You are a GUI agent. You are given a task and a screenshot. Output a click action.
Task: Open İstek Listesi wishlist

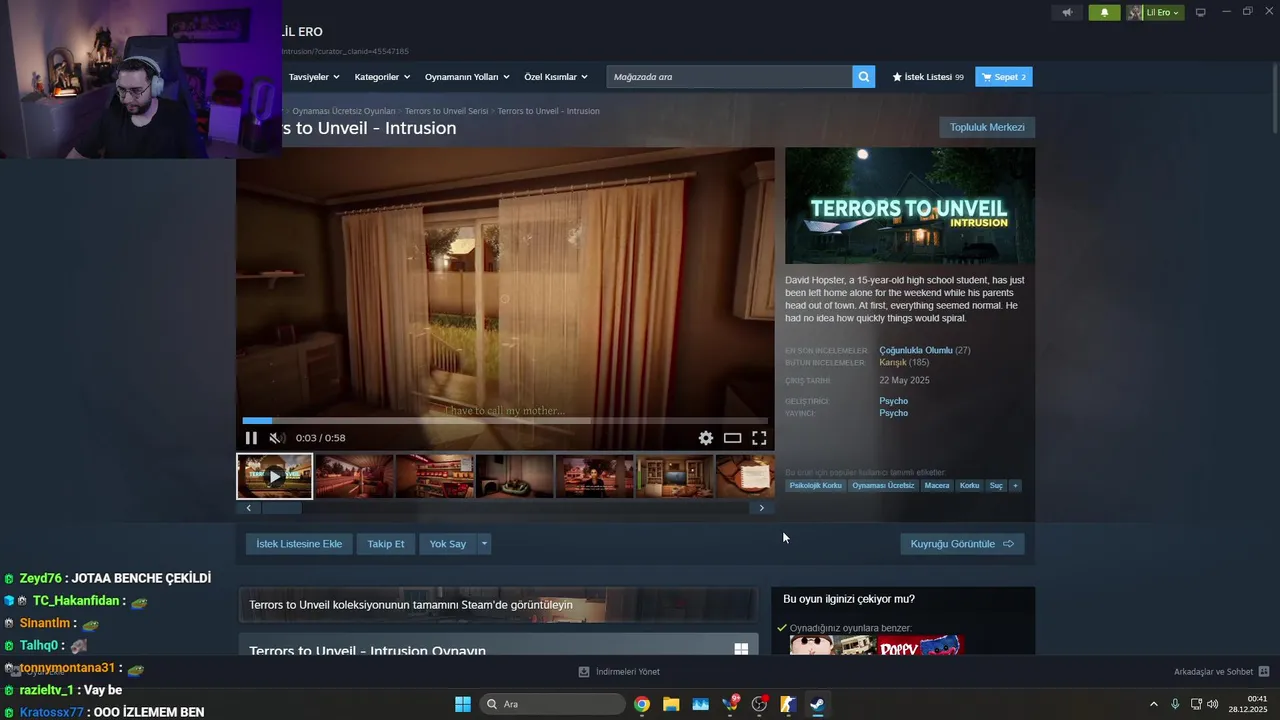point(928,76)
